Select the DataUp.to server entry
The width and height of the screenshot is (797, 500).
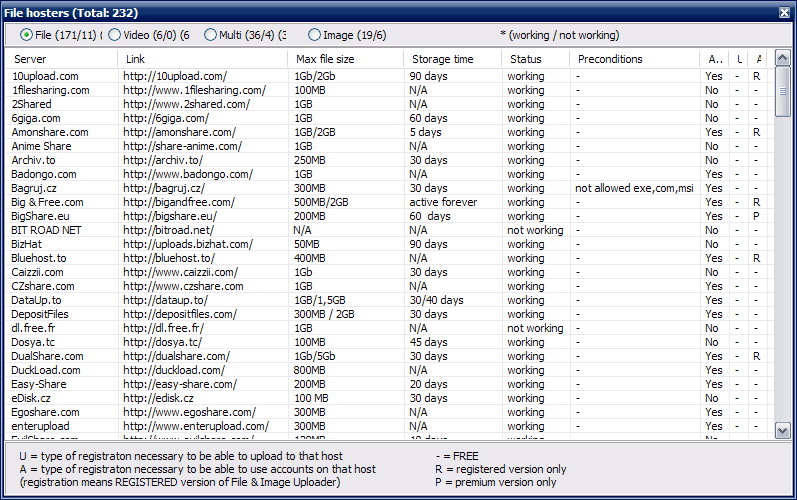[x=36, y=300]
